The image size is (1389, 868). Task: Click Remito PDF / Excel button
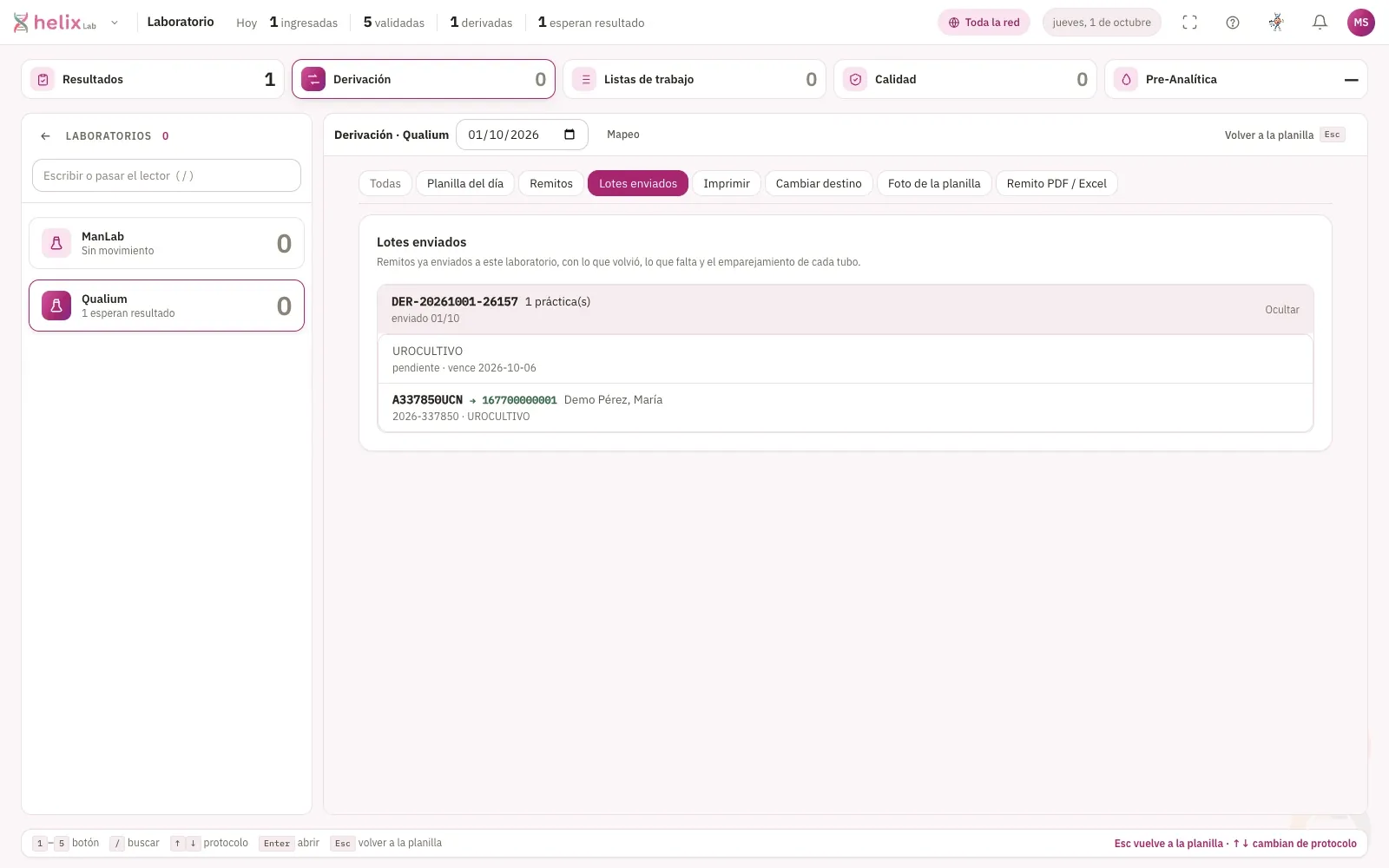click(1057, 183)
